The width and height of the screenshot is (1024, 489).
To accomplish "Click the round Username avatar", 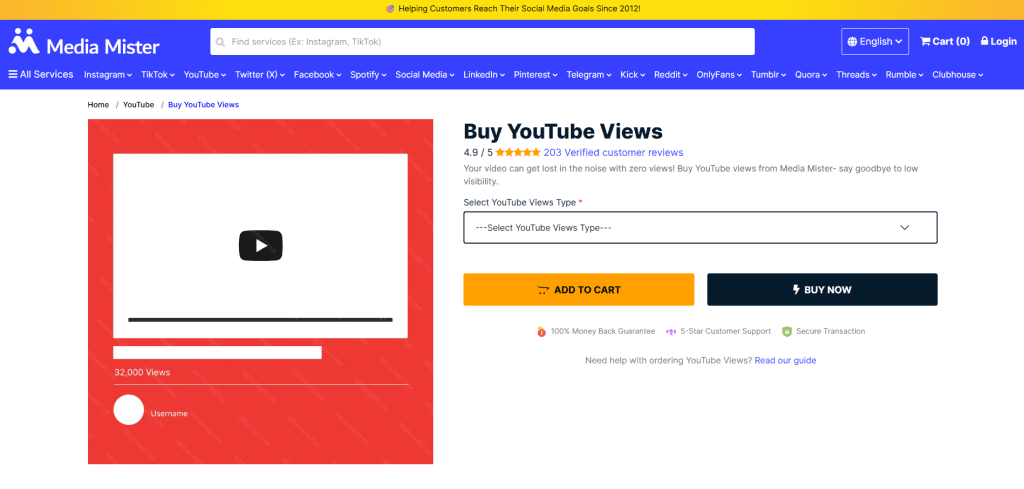I will (x=129, y=410).
